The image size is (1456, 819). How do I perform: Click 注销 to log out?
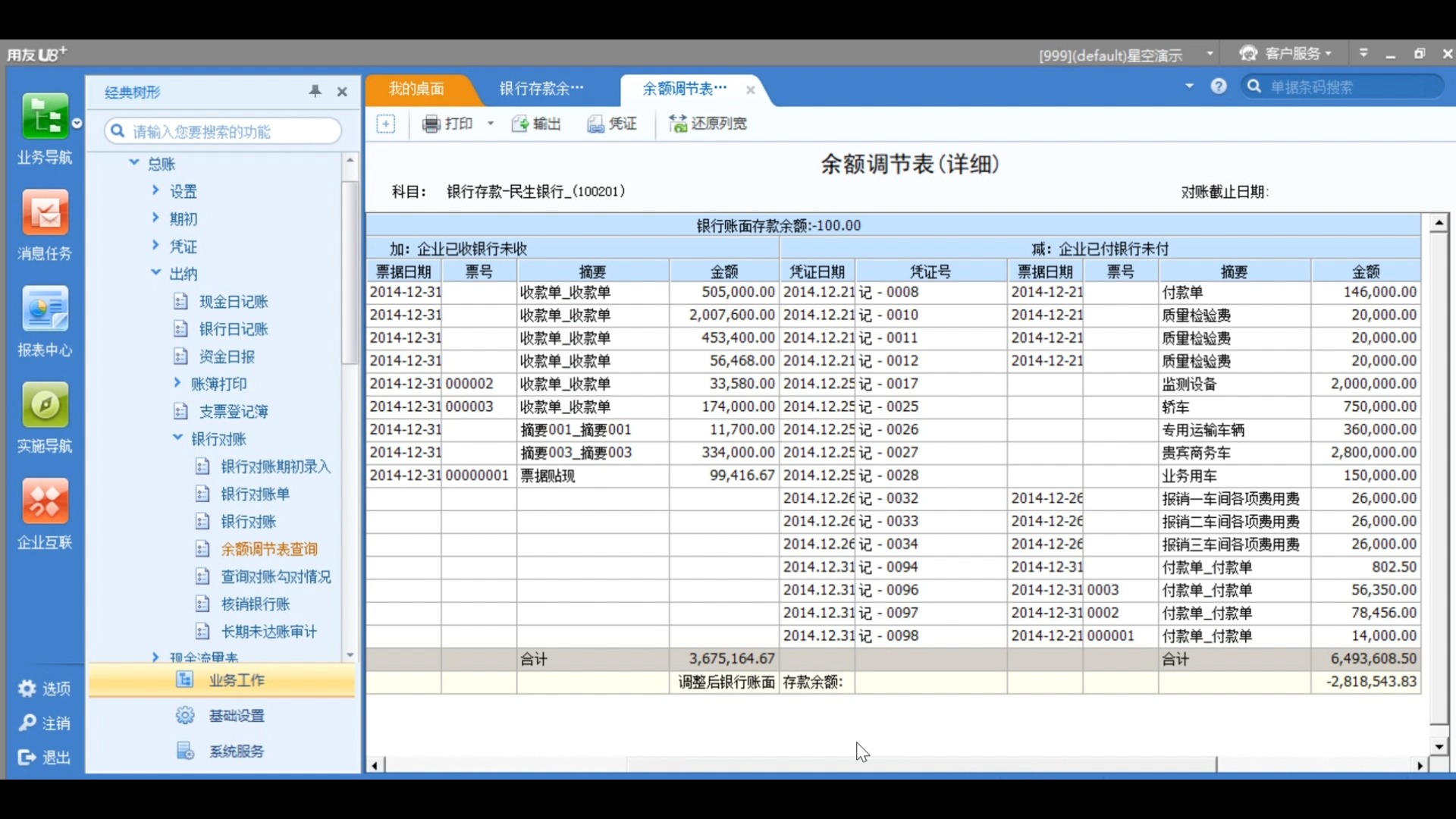[x=45, y=723]
